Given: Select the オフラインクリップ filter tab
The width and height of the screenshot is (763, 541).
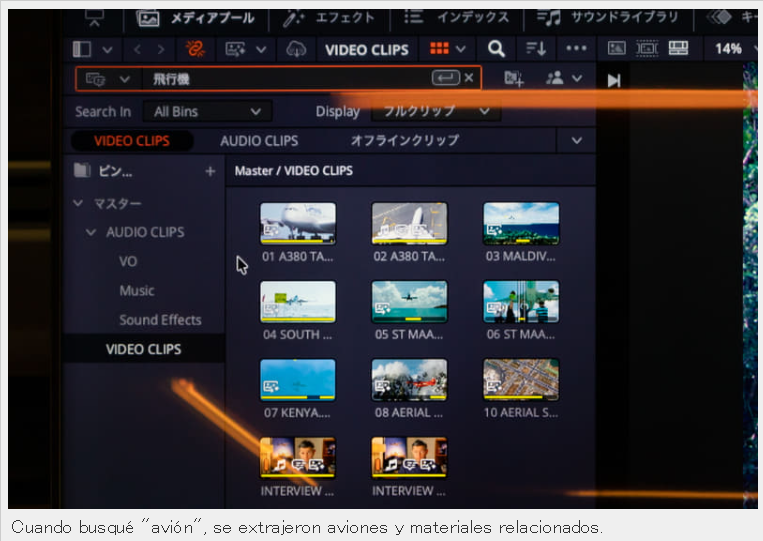Looking at the screenshot, I should coord(405,141).
